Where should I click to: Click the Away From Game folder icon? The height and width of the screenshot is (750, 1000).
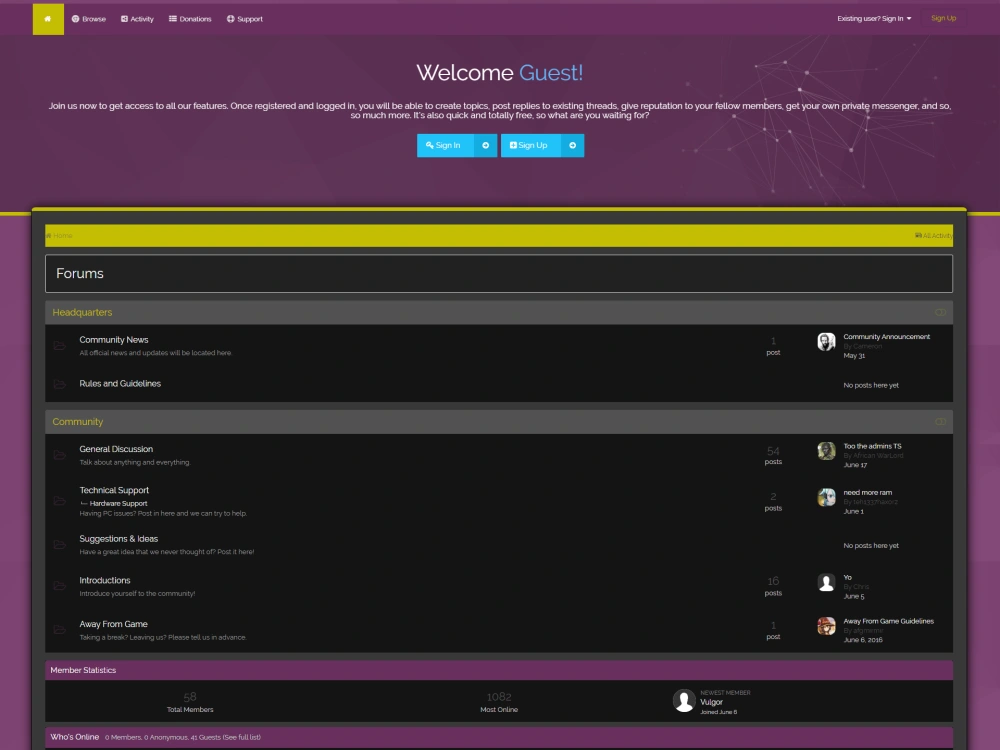[60, 629]
